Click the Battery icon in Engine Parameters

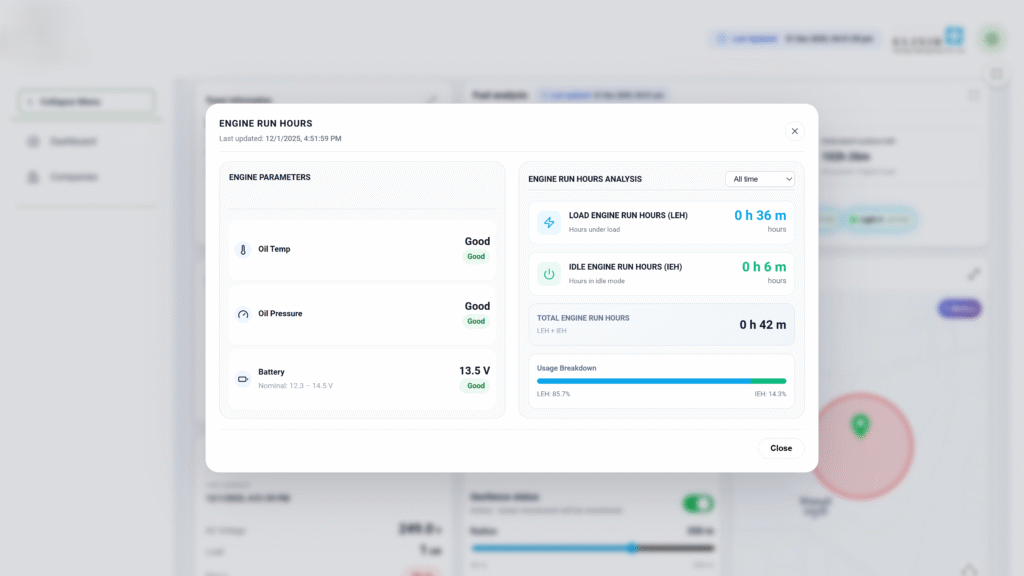(x=243, y=378)
